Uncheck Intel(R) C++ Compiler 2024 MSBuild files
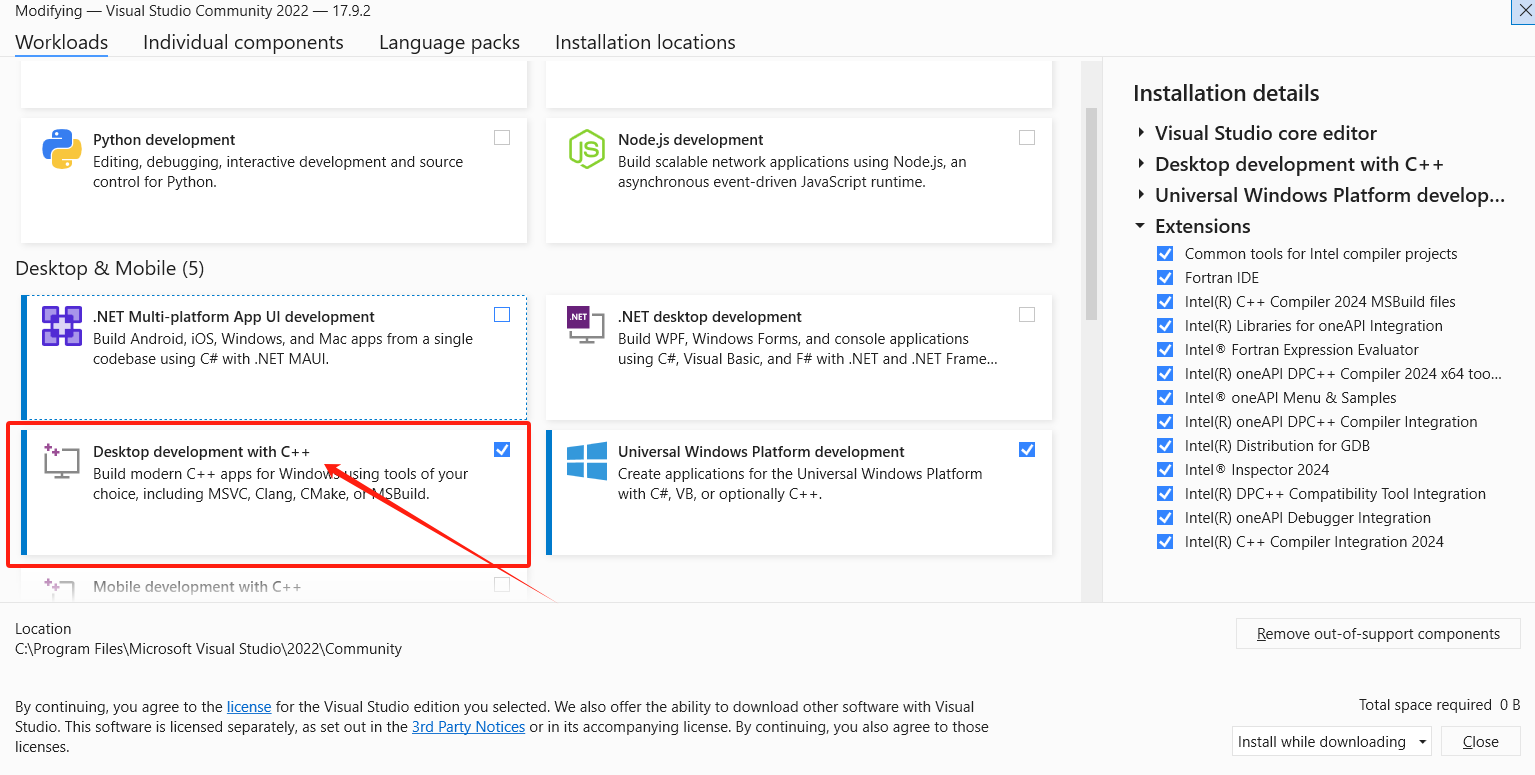The image size is (1535, 775). click(1165, 302)
